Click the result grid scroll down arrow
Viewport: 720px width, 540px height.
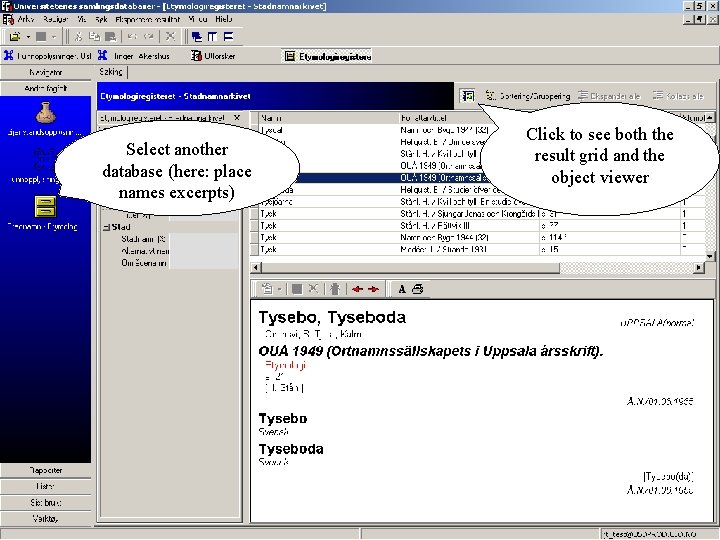click(710, 256)
